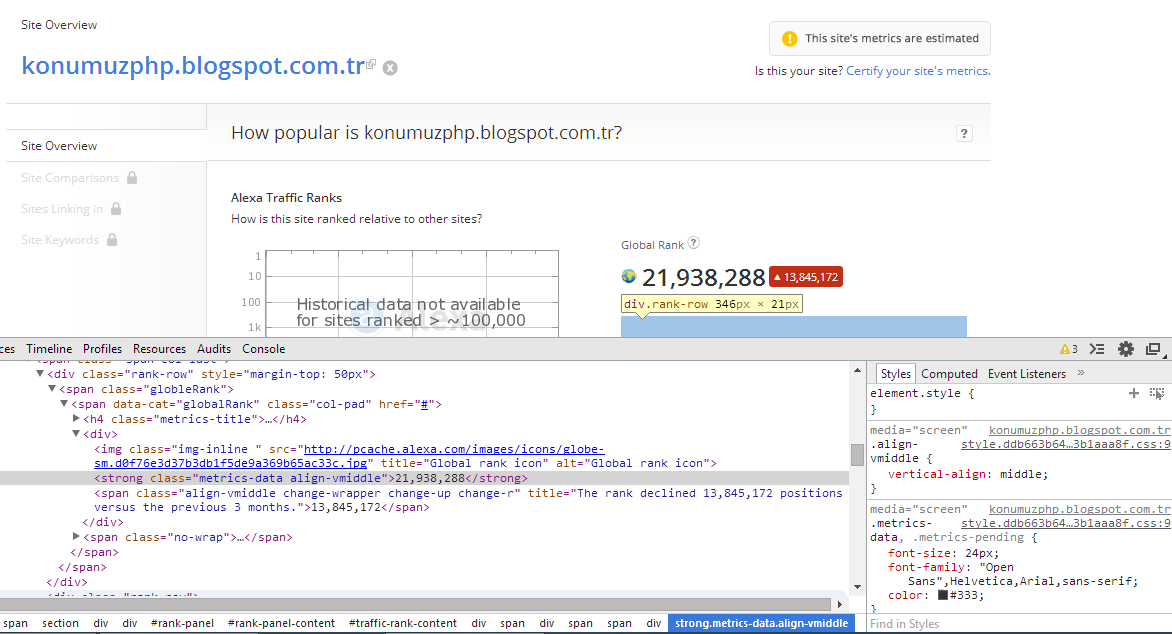The height and width of the screenshot is (634, 1172).
Task: Undock DevTools into separate window
Action: [x=1153, y=349]
